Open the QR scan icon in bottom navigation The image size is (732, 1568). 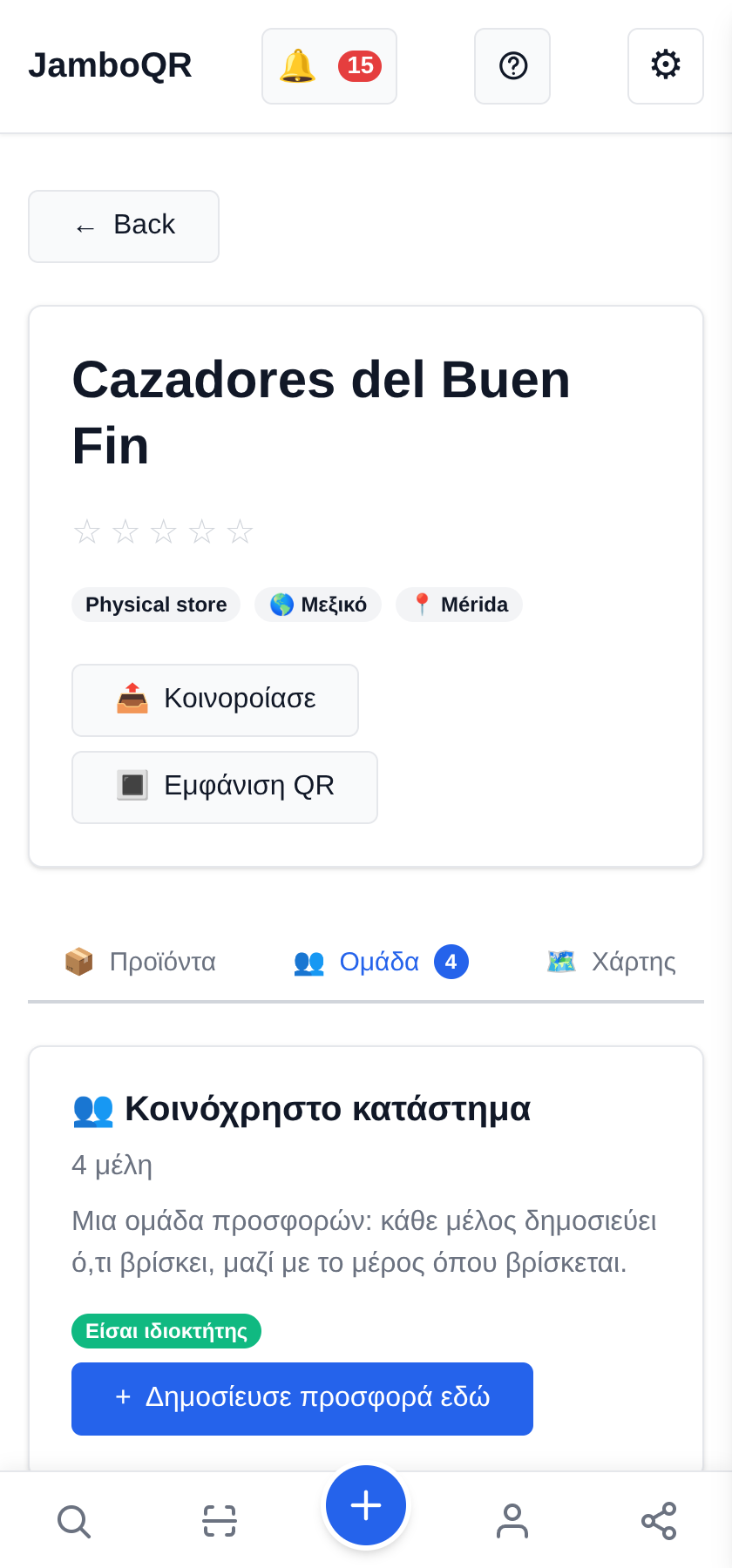[220, 1521]
